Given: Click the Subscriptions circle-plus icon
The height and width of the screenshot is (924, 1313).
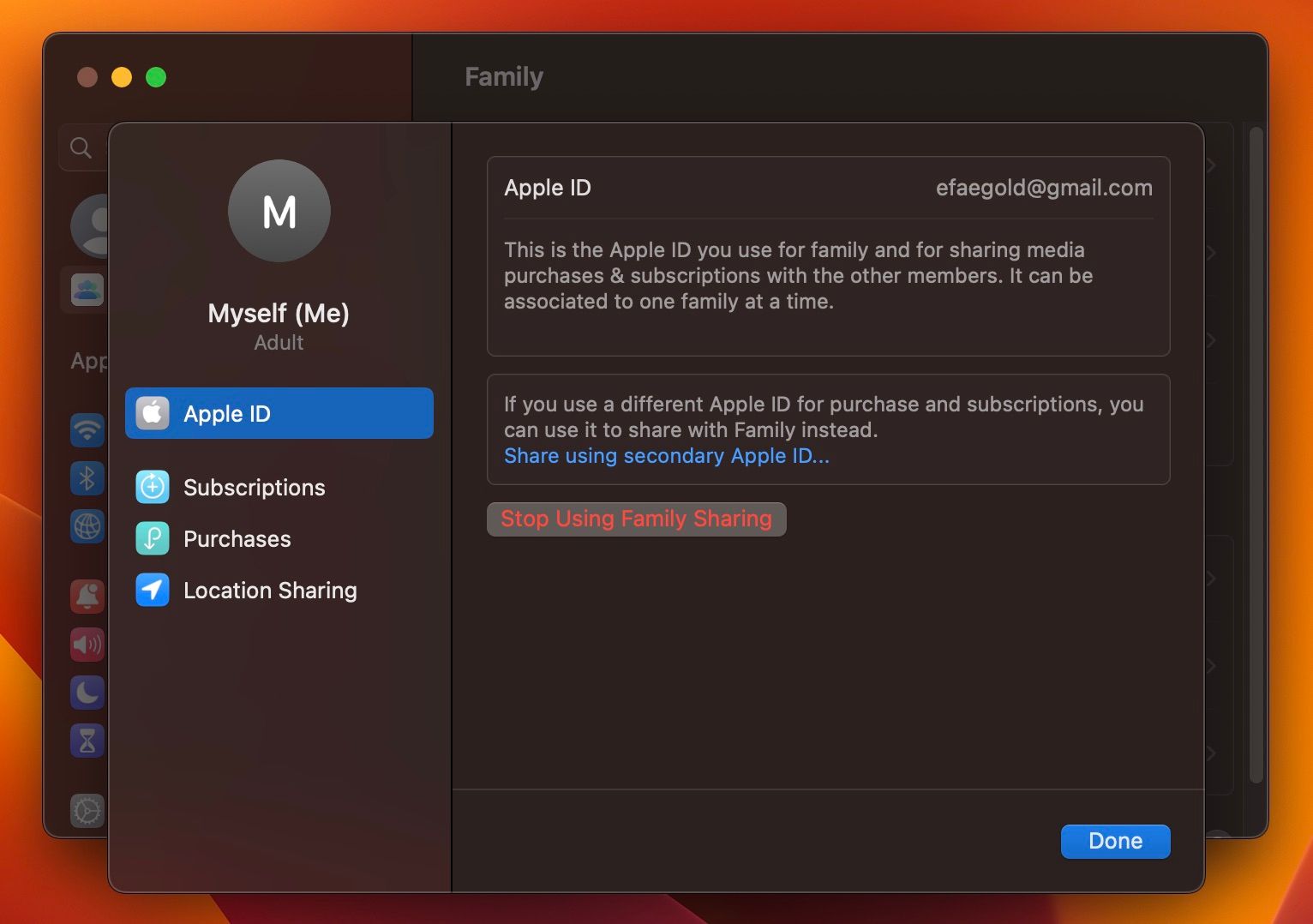Looking at the screenshot, I should click(153, 487).
